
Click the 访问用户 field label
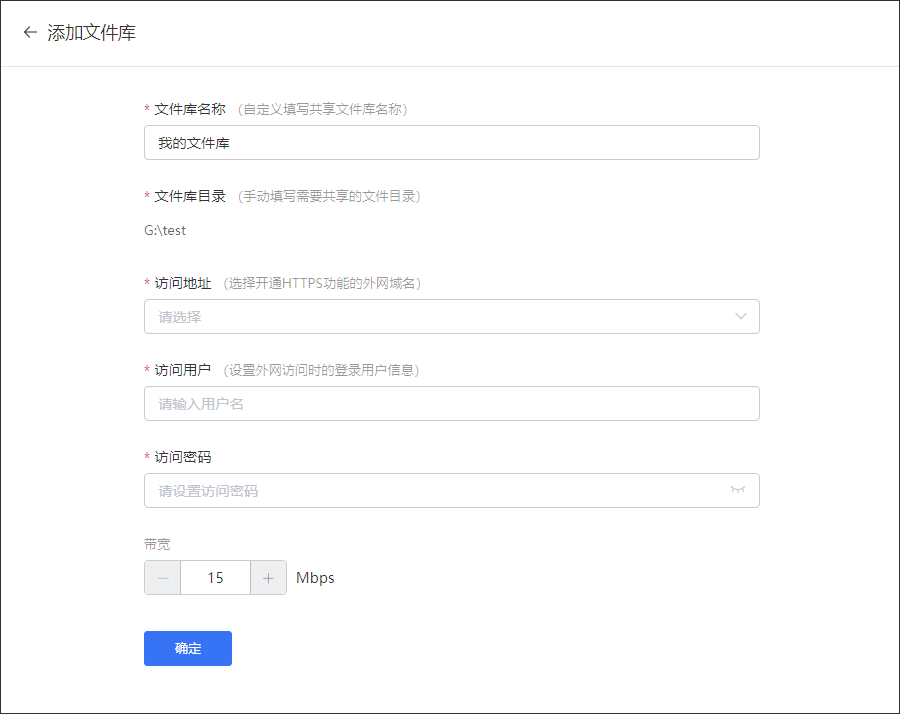[183, 370]
